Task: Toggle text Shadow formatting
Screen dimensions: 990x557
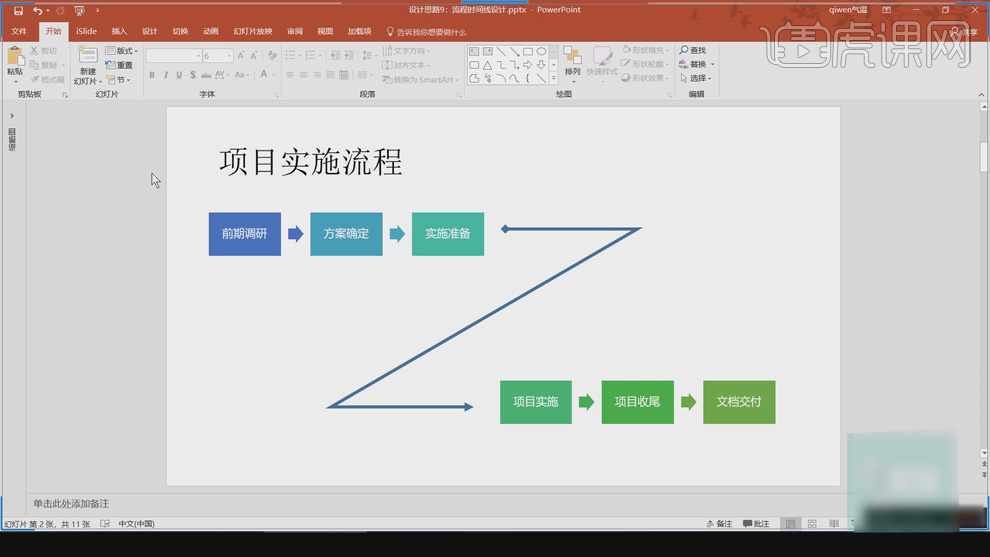Action: click(x=193, y=75)
